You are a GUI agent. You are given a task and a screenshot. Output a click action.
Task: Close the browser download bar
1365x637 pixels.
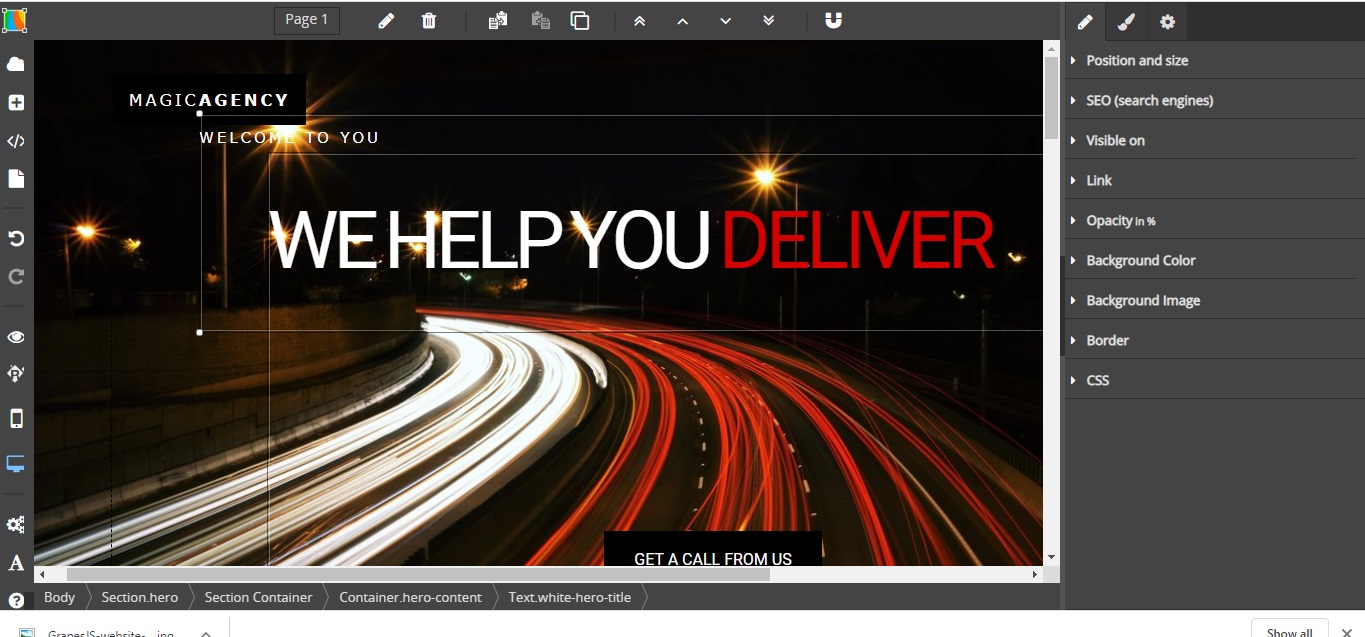(1346, 632)
